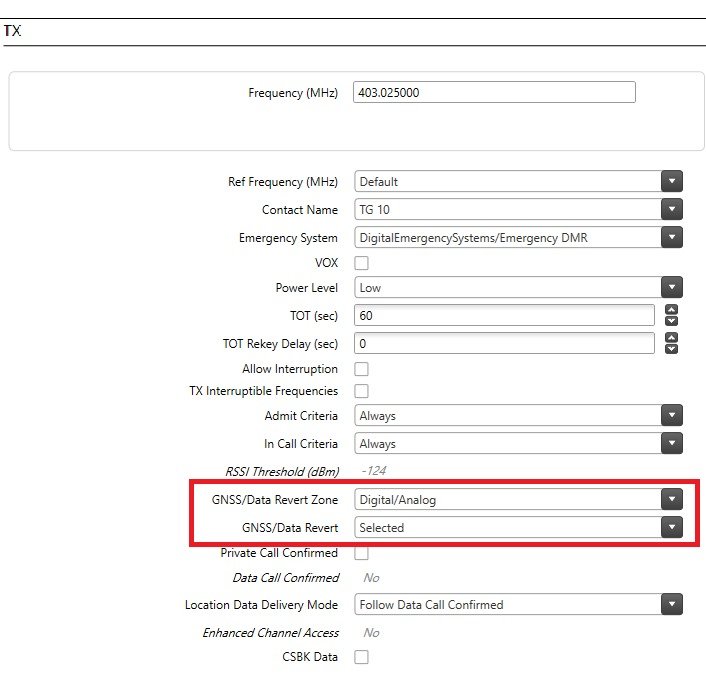Click the 'Emergency System' label
Viewport: 706px width, 679px height.
coord(288,238)
